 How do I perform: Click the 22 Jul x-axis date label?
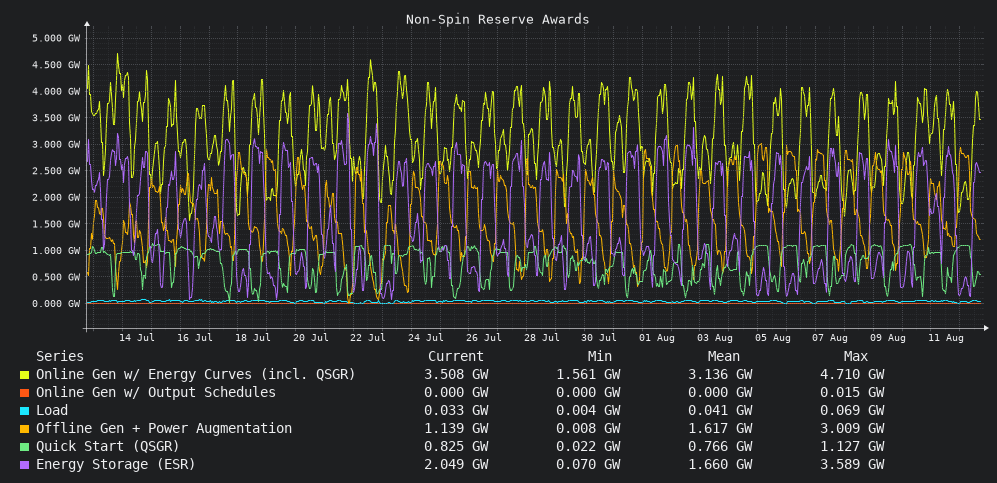tap(368, 337)
